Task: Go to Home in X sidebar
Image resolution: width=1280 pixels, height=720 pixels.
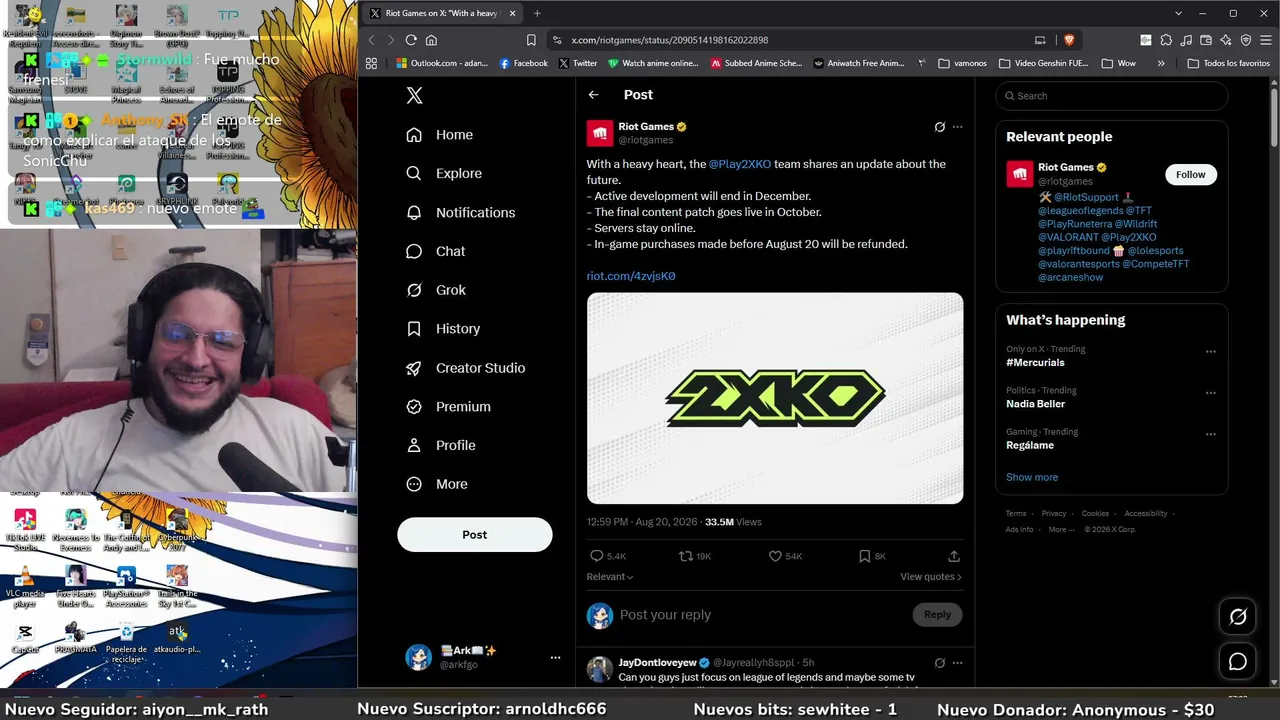Action: (x=439, y=135)
